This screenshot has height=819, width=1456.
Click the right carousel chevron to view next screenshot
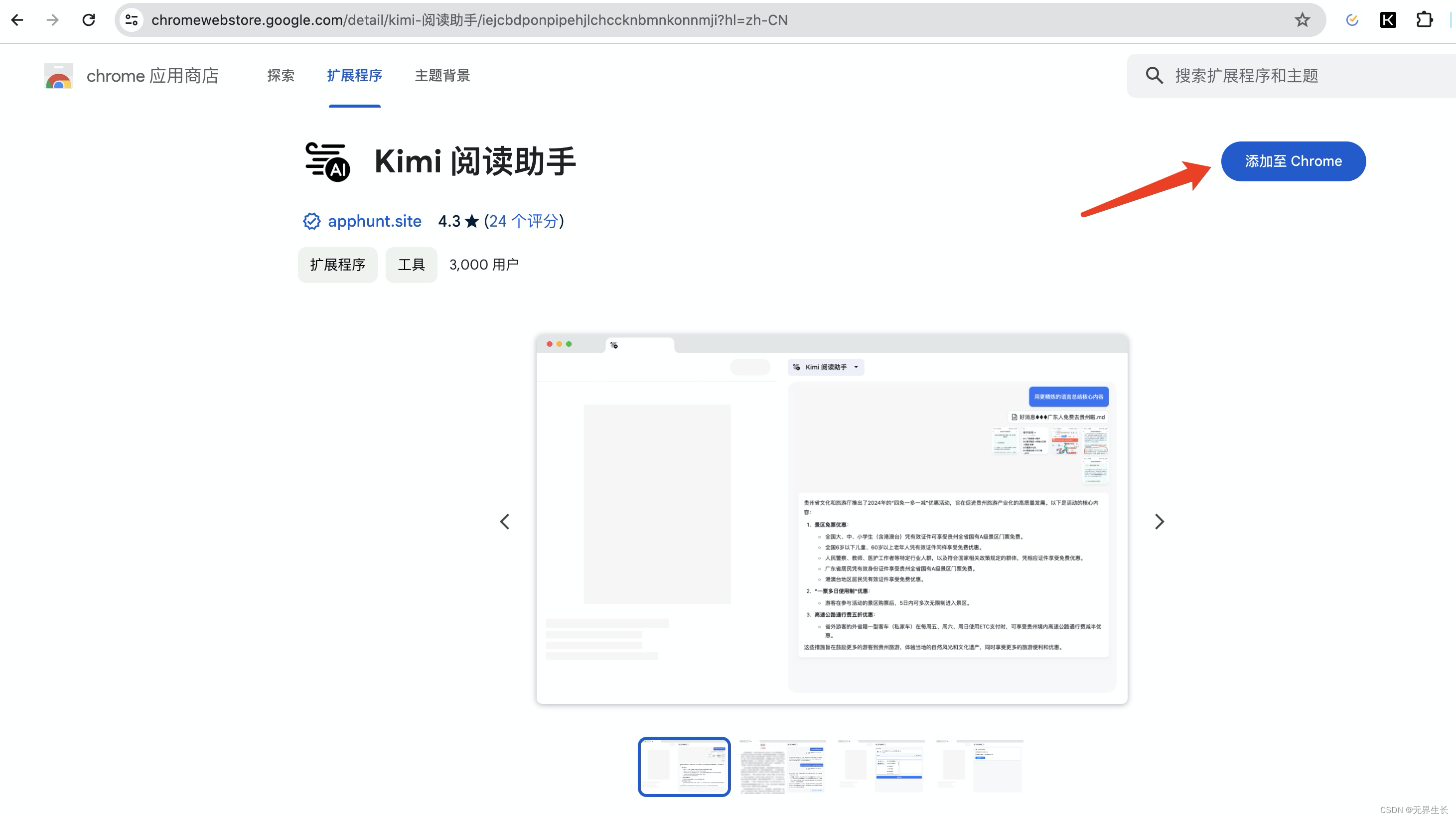[1159, 521]
